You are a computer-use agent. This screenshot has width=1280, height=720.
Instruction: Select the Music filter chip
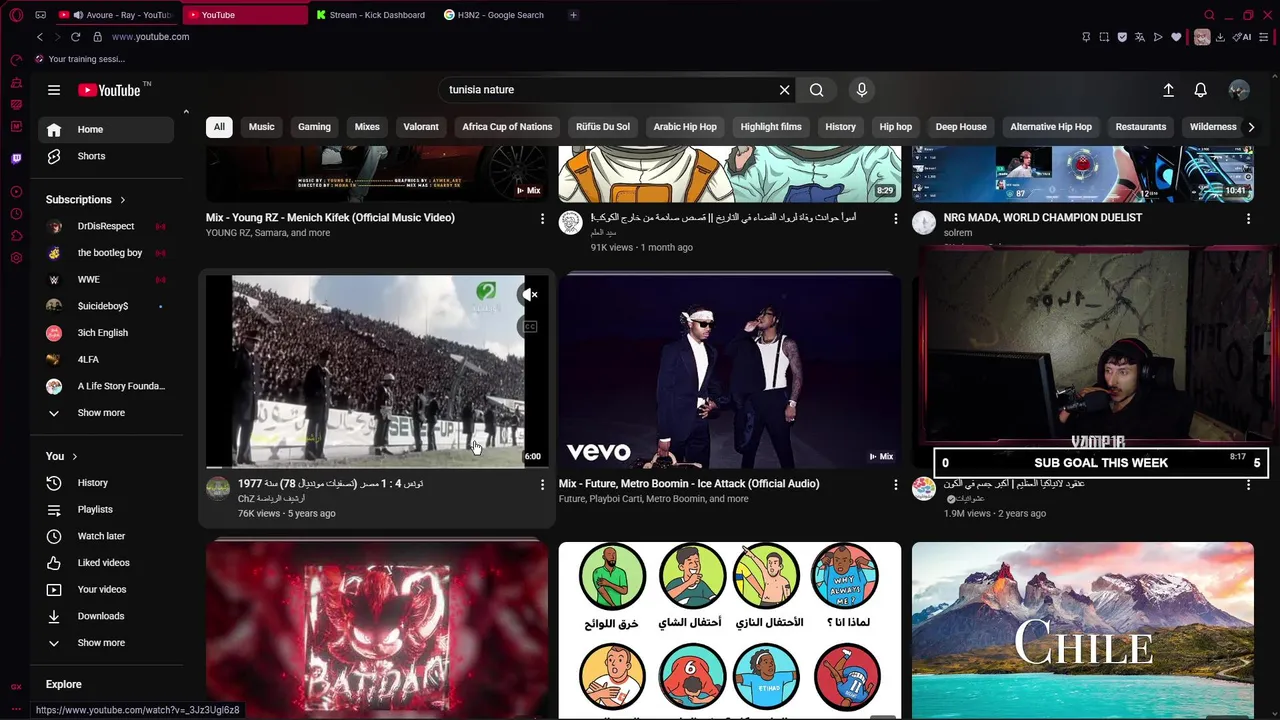click(262, 127)
